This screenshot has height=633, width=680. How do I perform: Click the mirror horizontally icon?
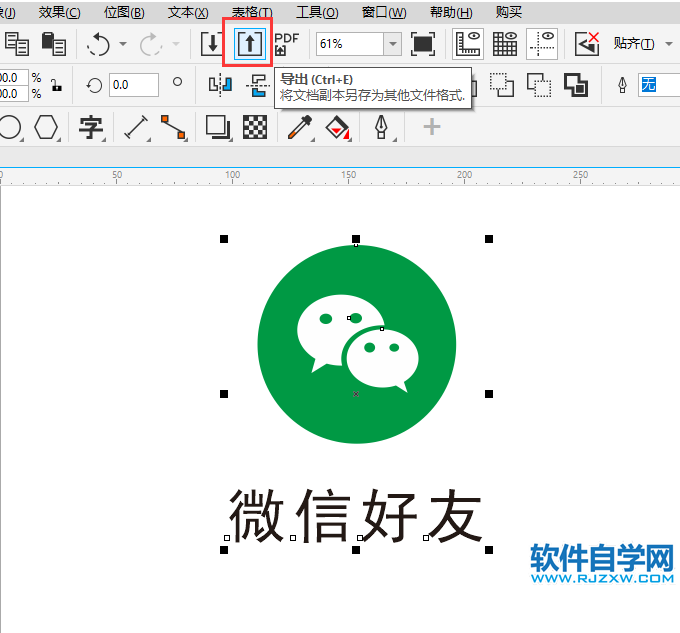coord(220,85)
